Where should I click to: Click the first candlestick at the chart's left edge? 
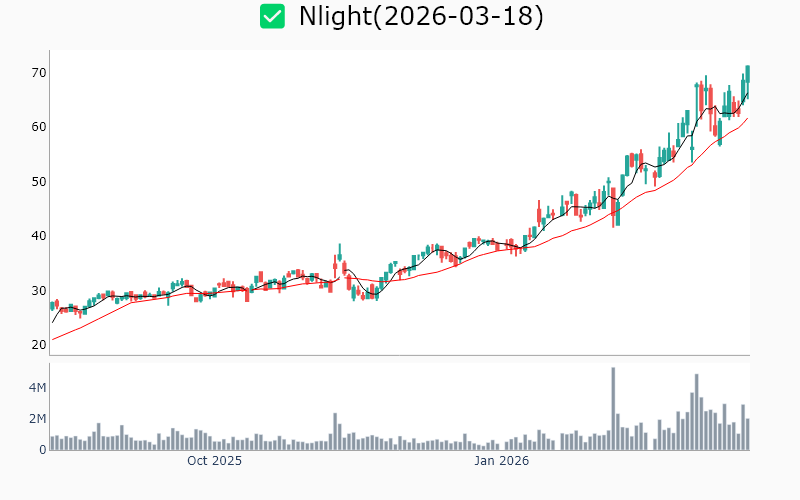tap(52, 305)
